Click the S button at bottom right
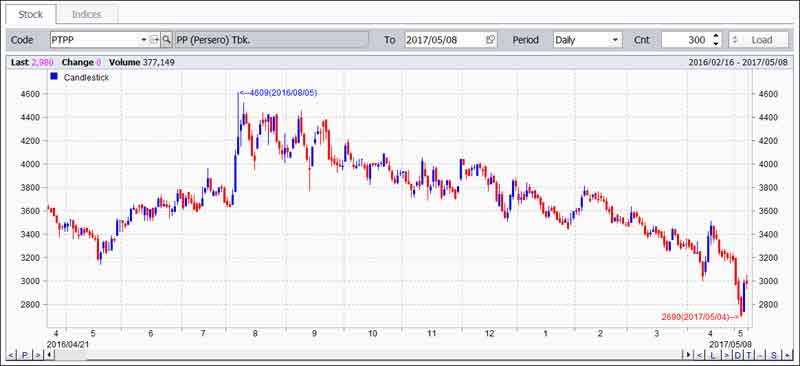Image resolution: width=800 pixels, height=366 pixels. (x=773, y=355)
